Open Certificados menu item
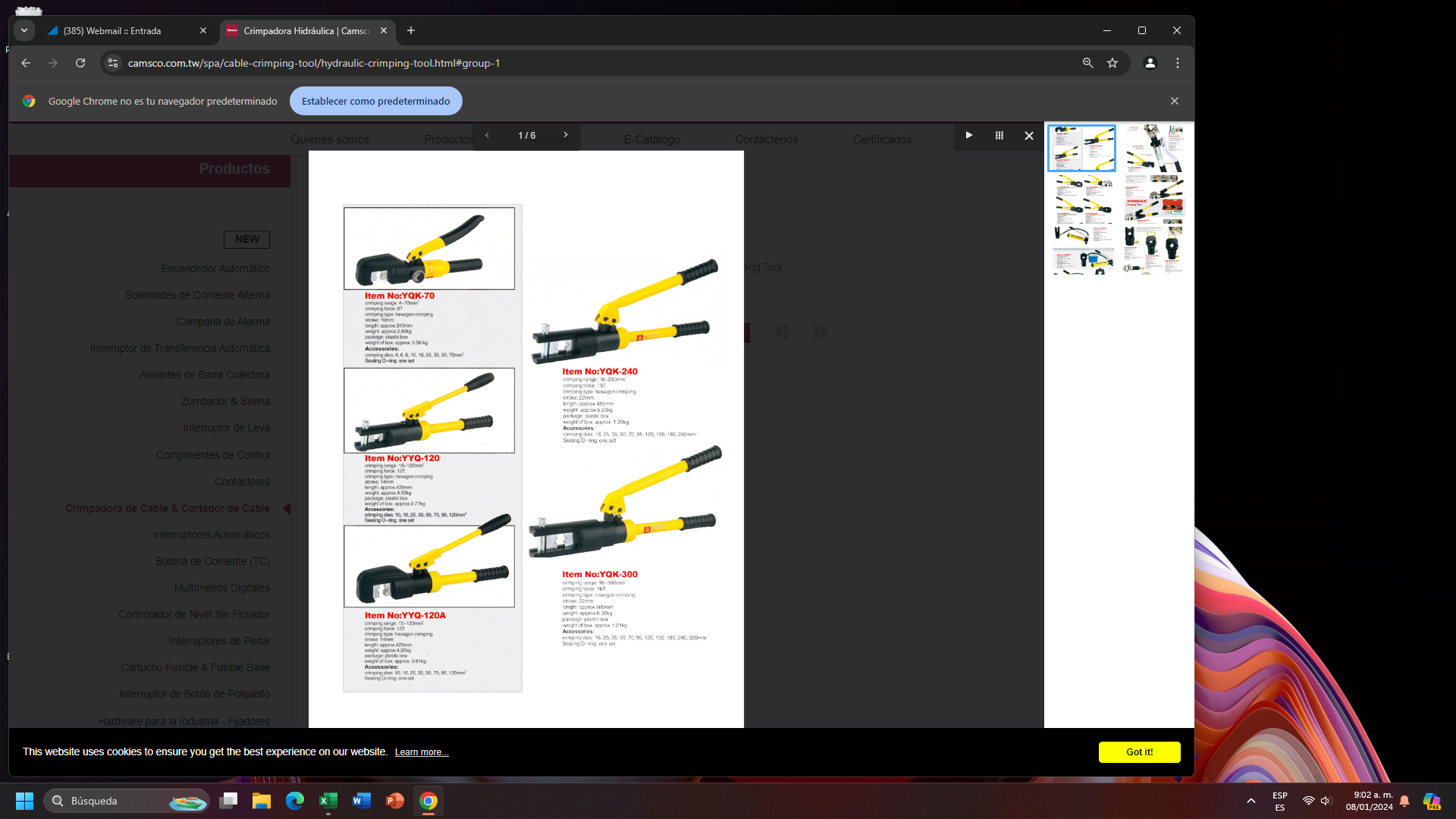The height and width of the screenshot is (819, 1456). click(x=882, y=140)
